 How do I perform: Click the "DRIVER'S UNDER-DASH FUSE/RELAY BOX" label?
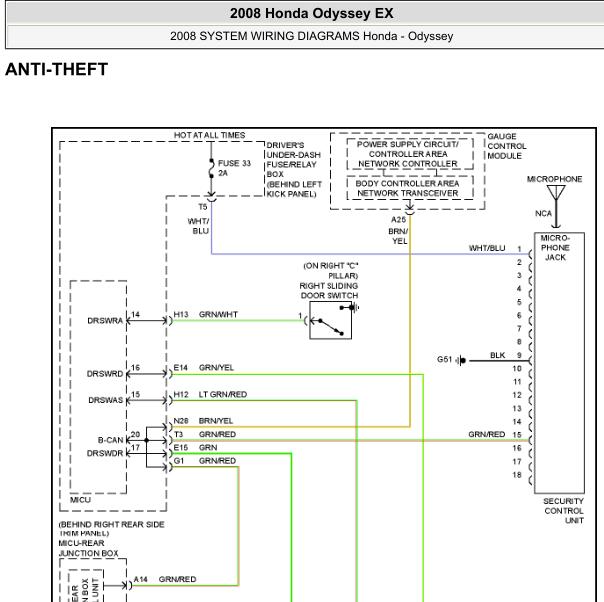pyautogui.click(x=294, y=159)
